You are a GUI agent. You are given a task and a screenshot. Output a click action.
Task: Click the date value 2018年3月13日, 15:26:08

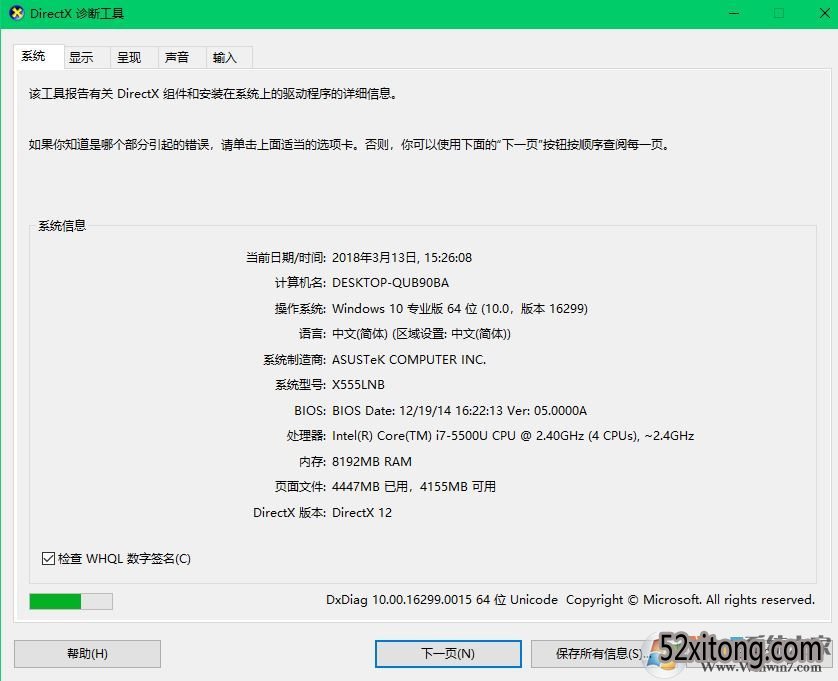click(402, 258)
